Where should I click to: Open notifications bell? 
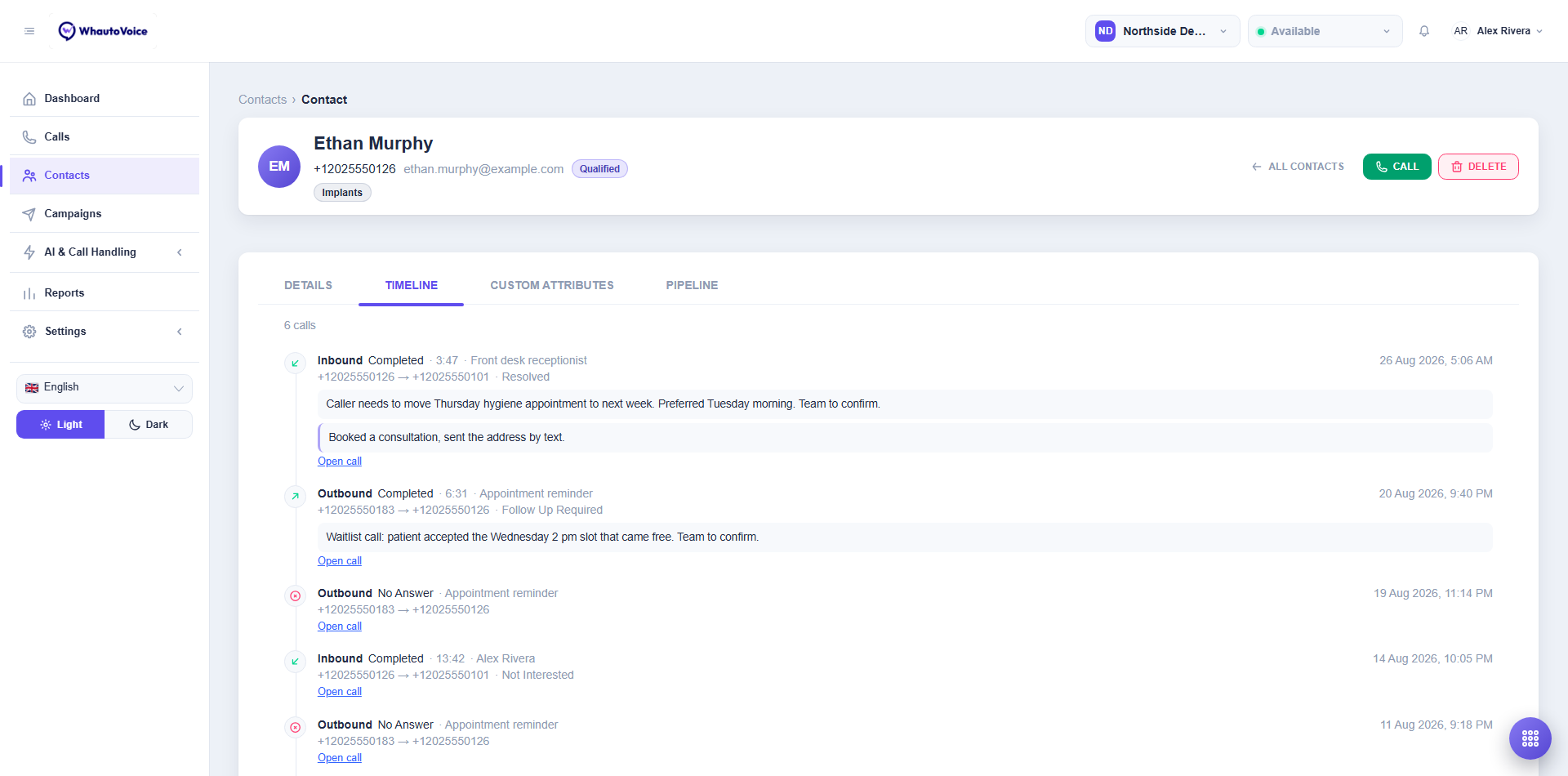[x=1424, y=31]
